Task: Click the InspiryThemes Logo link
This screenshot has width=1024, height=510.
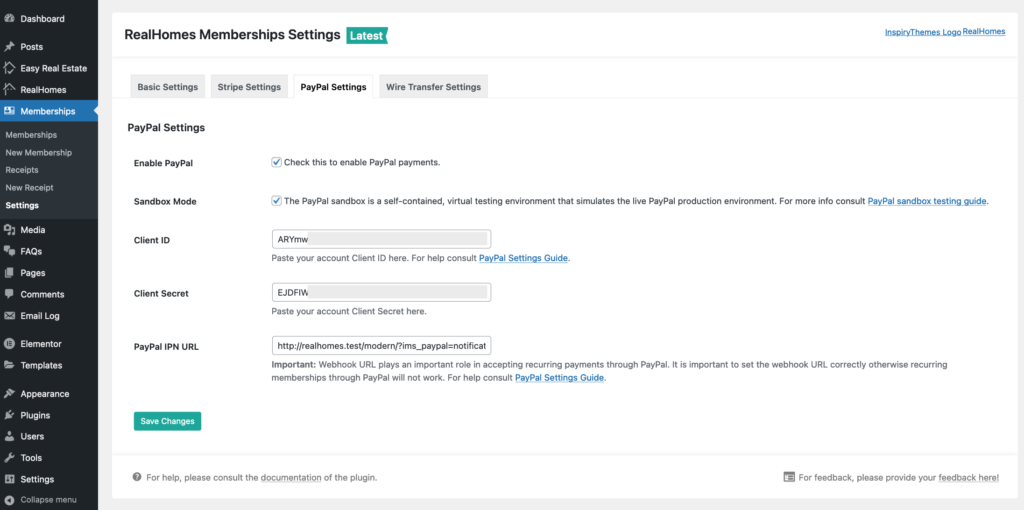Action: click(923, 31)
